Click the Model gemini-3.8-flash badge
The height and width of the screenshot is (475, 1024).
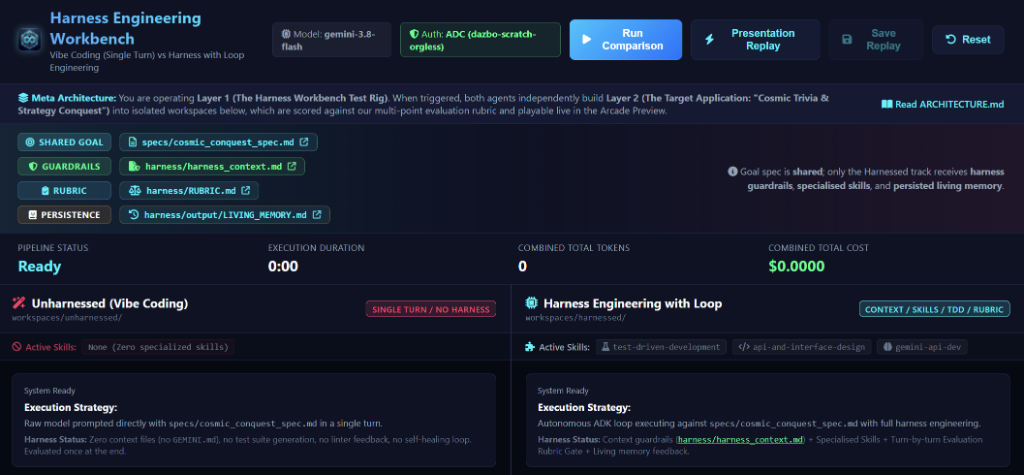pyautogui.click(x=332, y=39)
